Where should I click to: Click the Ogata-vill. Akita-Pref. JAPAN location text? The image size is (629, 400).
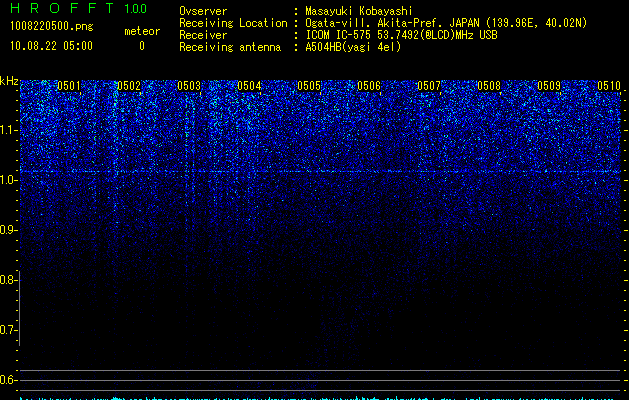click(446, 23)
